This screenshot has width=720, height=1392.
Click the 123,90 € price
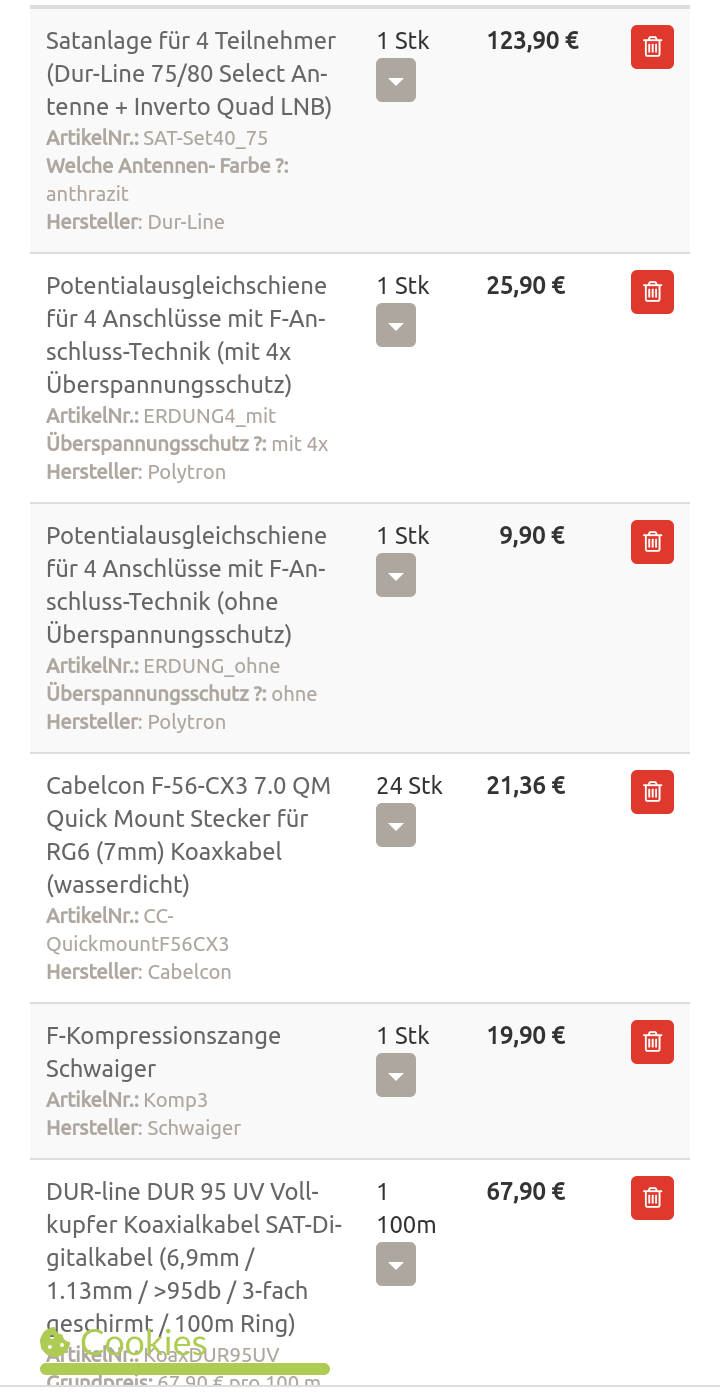coord(532,41)
